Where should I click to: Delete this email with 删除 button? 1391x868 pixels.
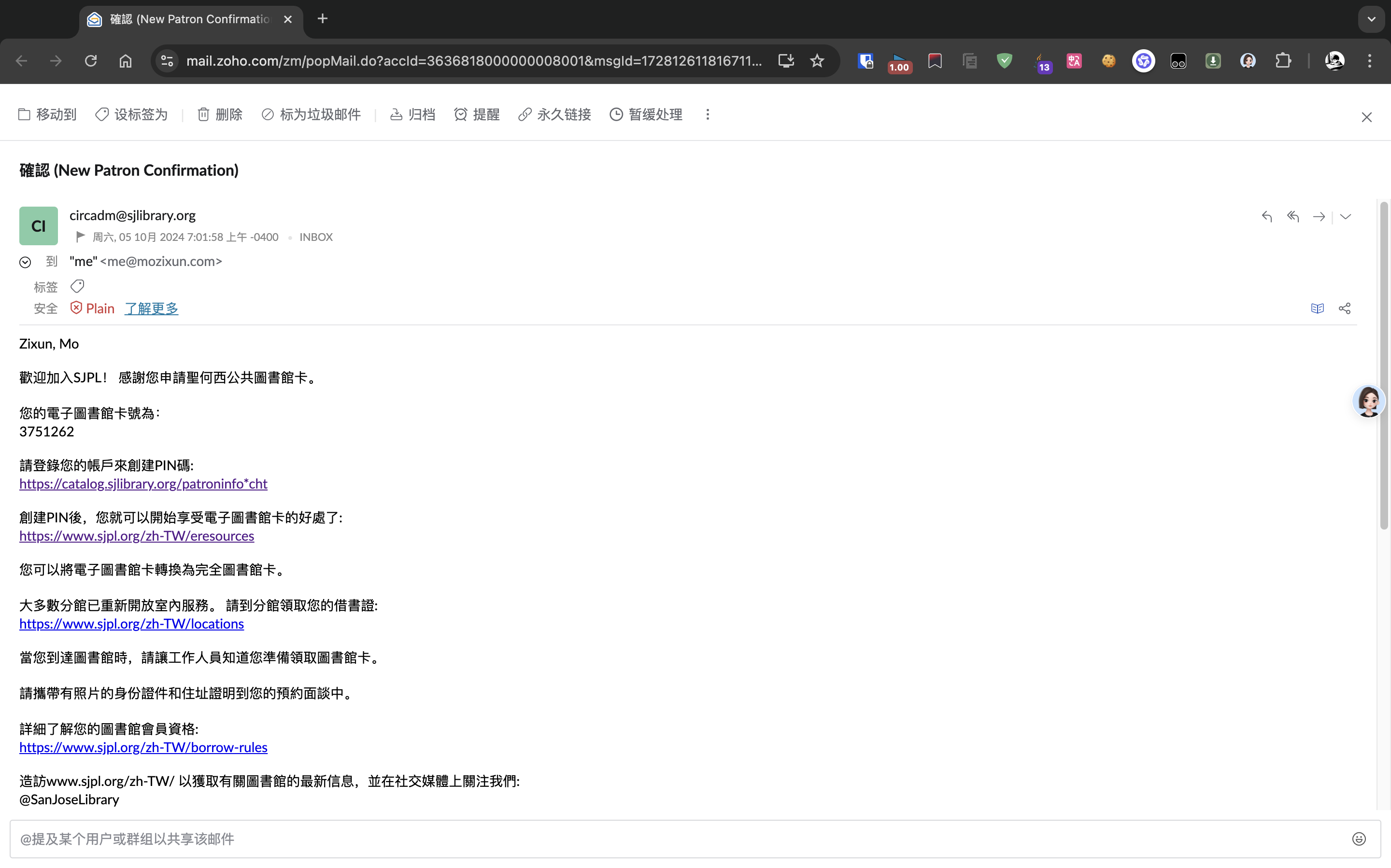click(220, 114)
